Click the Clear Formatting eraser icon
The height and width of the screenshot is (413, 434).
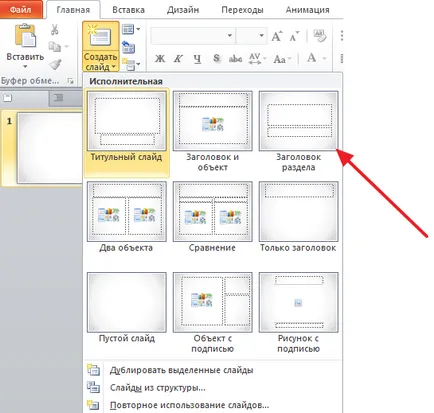pos(320,36)
